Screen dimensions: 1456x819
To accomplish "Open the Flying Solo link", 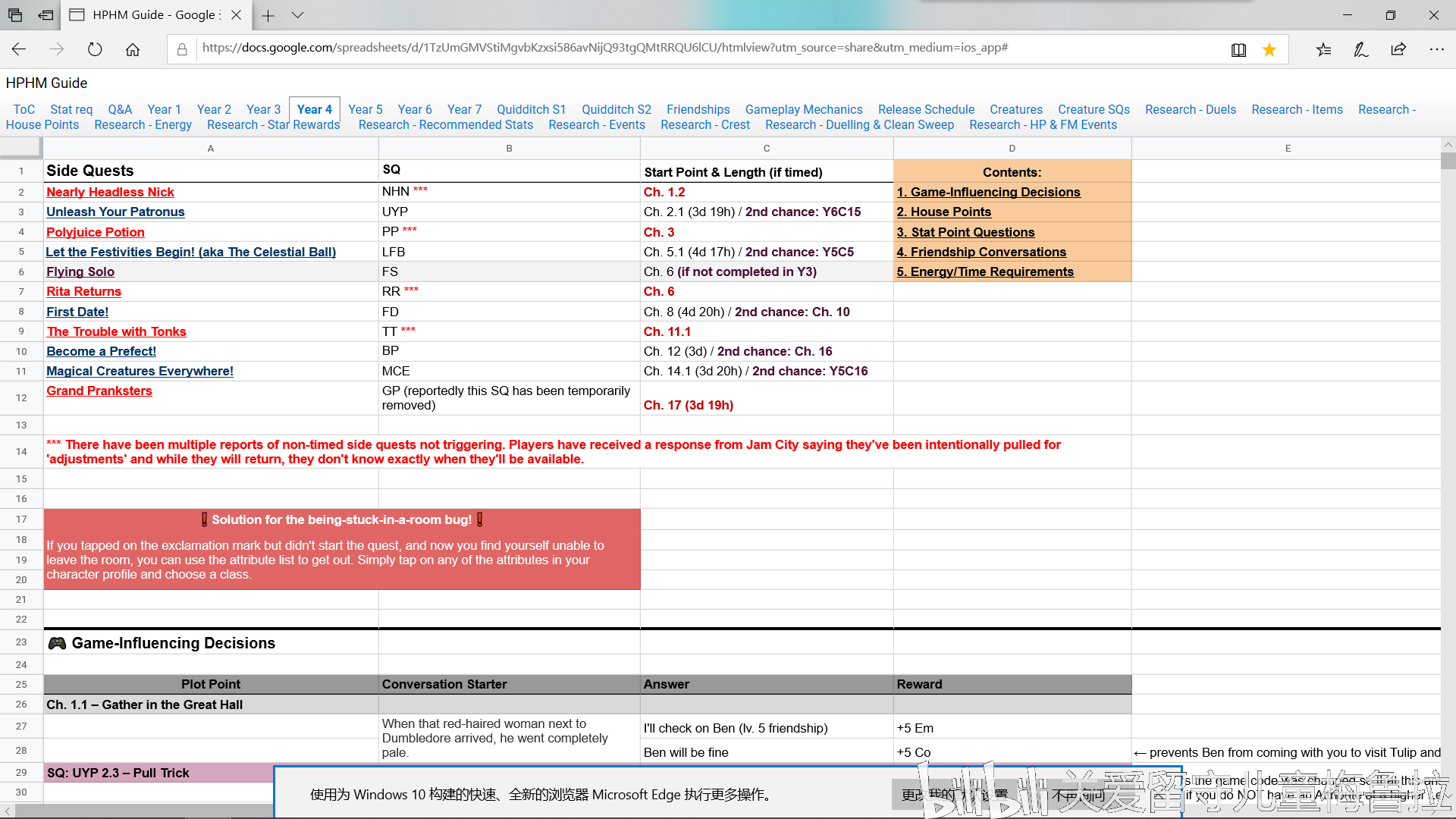I will (x=80, y=271).
